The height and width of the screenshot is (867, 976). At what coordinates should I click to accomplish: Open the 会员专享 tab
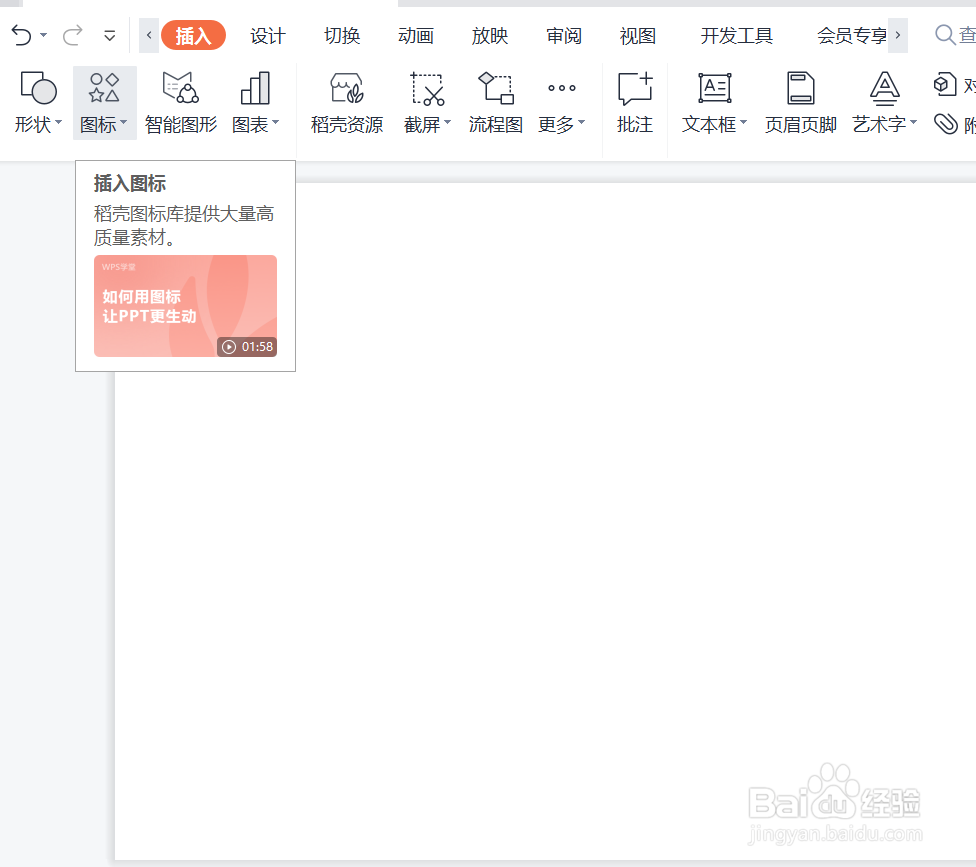coord(852,35)
